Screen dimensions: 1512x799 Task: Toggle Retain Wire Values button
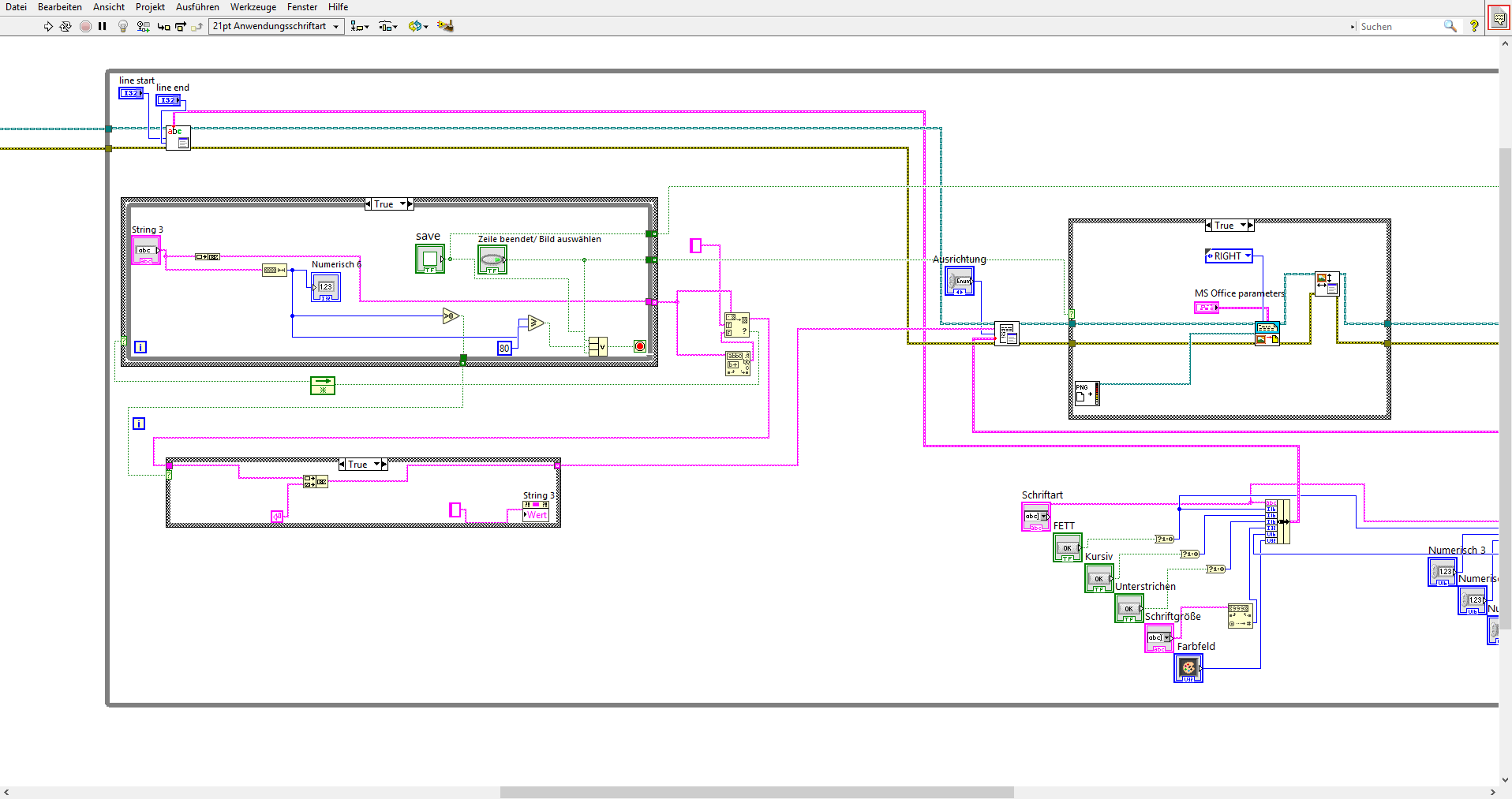[143, 26]
